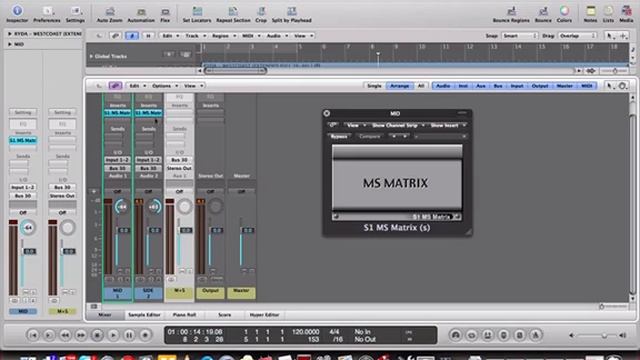Toggle Aux channel filter in Mixer
This screenshot has height=360, width=640.
[x=481, y=86]
